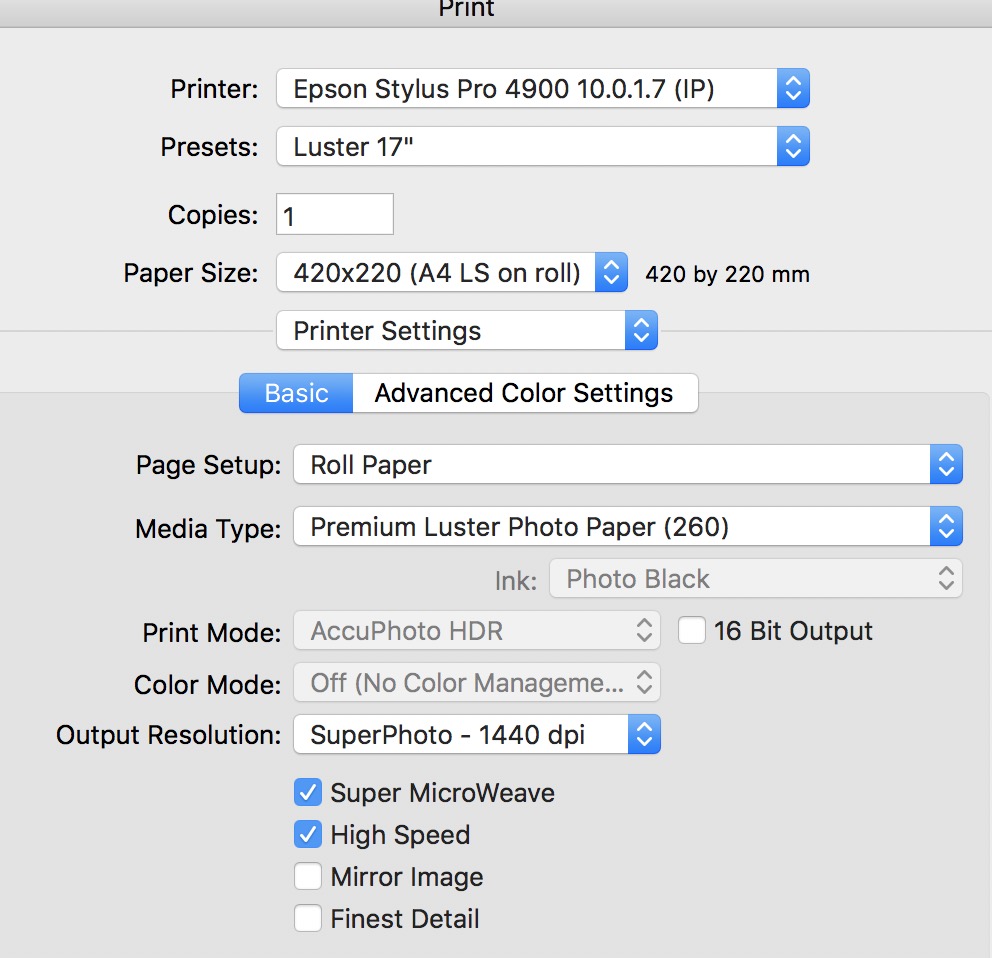
Task: Open the Page Setup Roll Paper dropdown
Action: tap(627, 465)
